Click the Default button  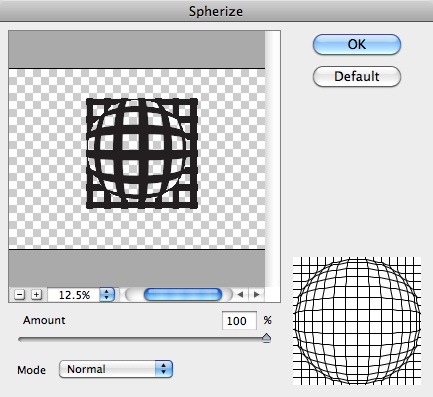click(357, 76)
